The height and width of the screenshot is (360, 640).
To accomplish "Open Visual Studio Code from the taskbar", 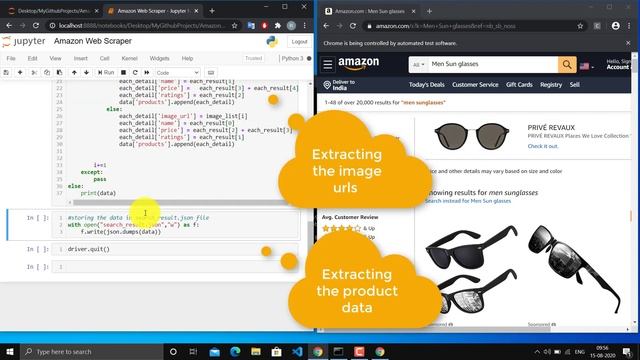I will pos(297,351).
